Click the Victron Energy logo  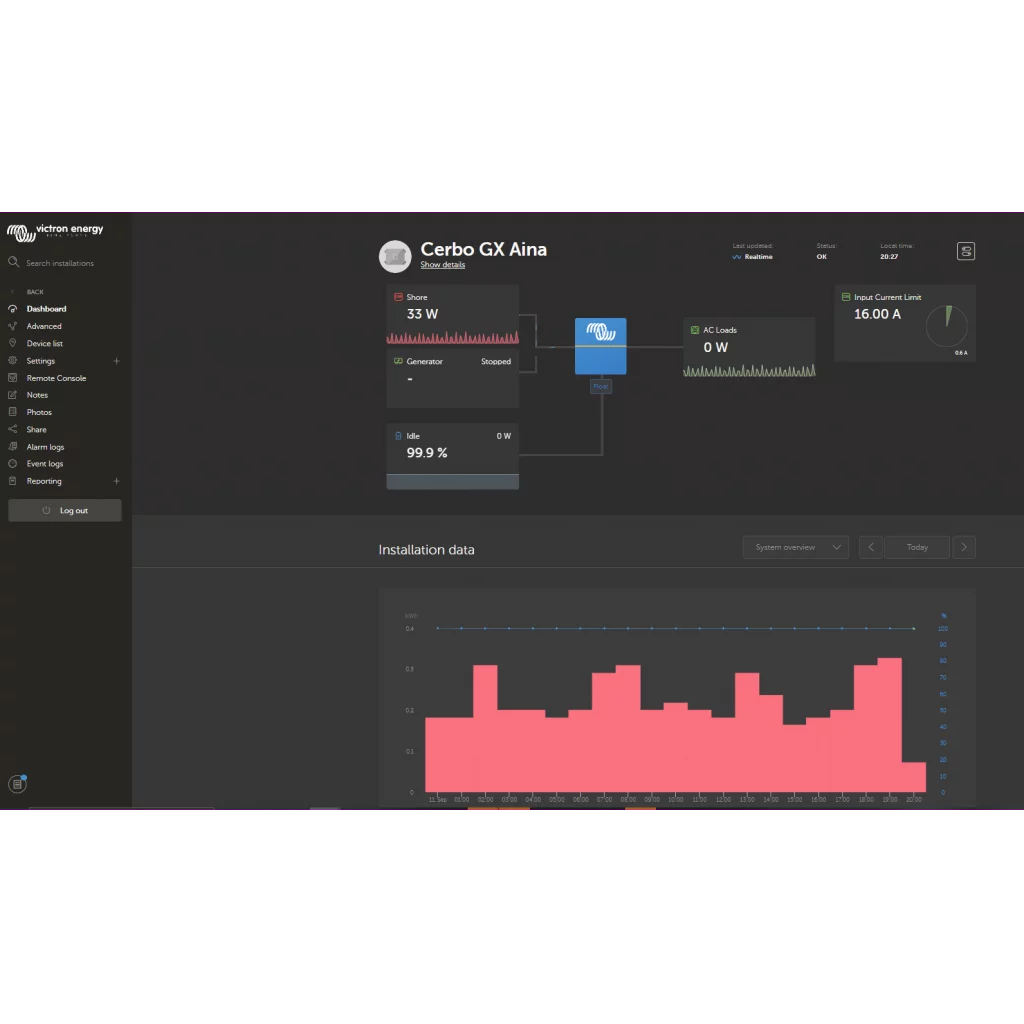[55, 231]
